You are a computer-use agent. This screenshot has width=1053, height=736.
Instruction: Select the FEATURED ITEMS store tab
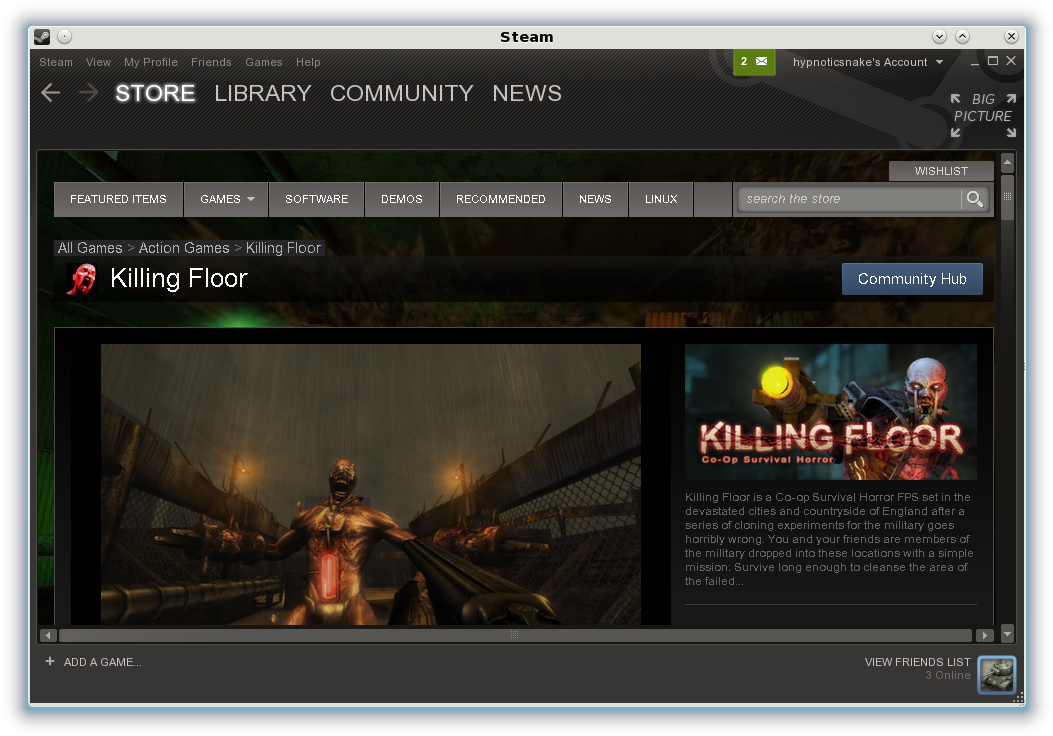point(118,199)
